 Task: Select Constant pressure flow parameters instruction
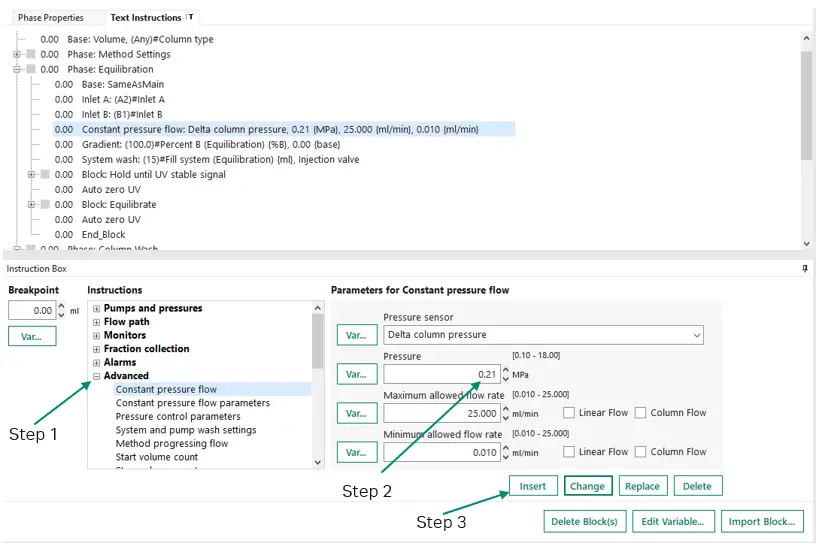pos(192,403)
